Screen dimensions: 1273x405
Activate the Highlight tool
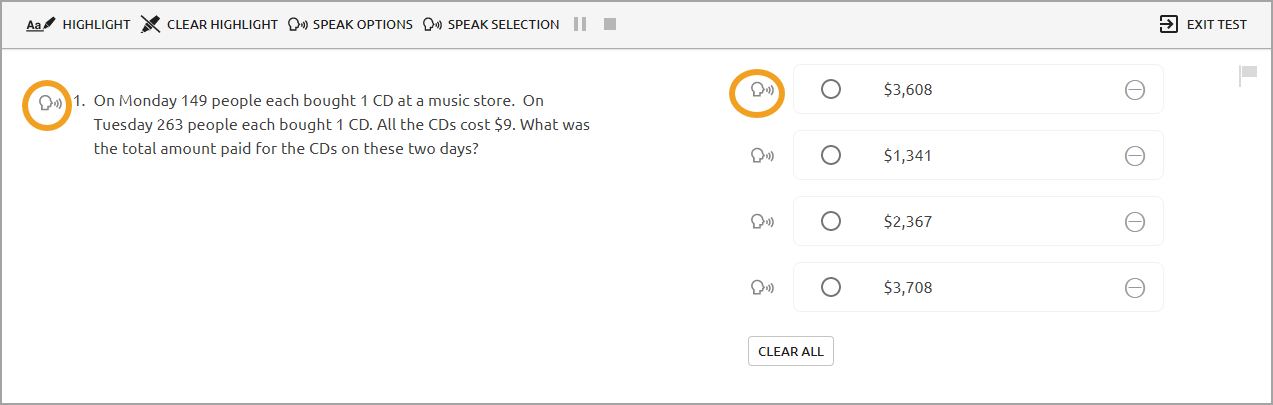tap(78, 24)
